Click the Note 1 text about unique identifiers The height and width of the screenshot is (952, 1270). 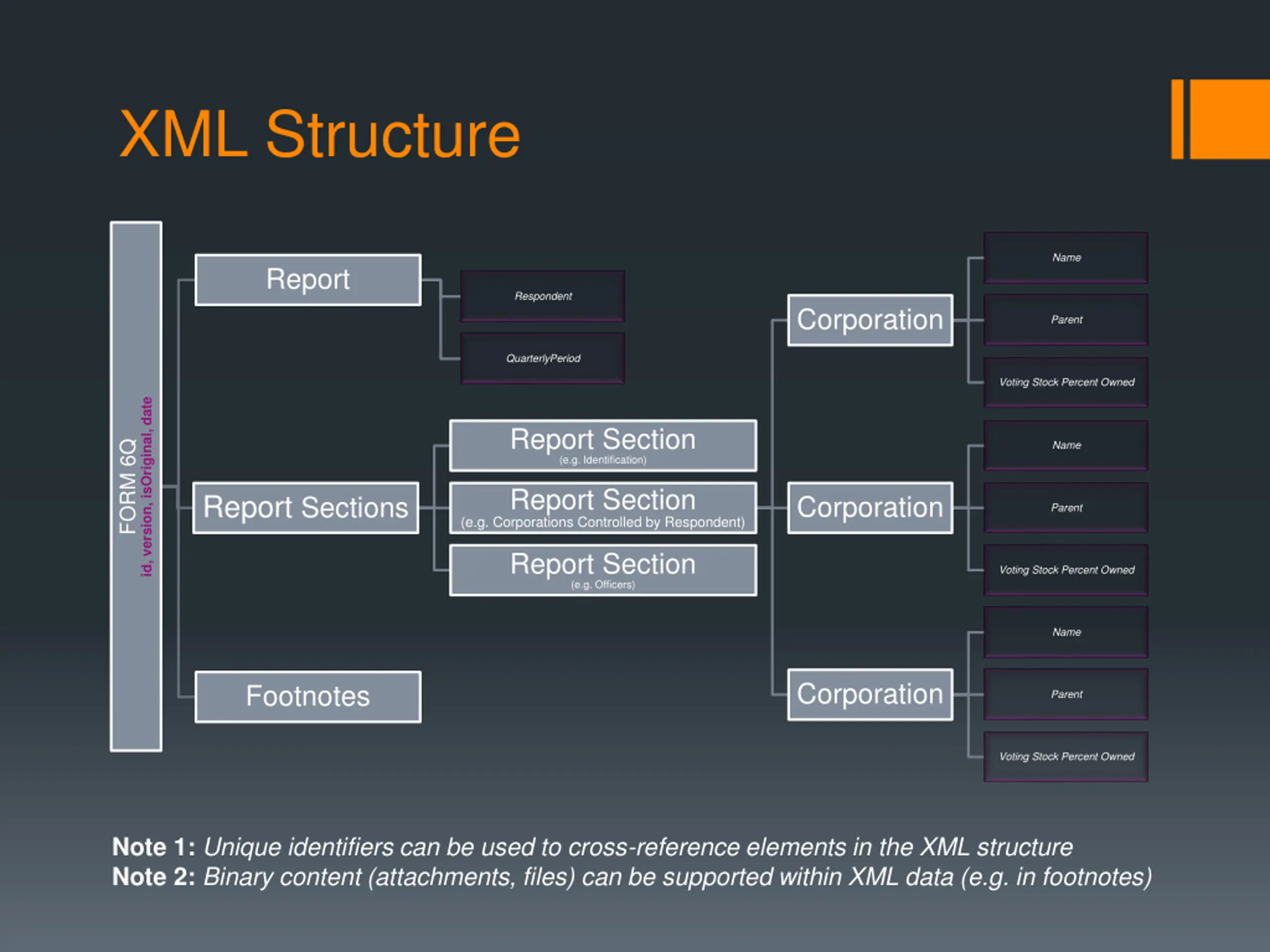[x=591, y=847]
